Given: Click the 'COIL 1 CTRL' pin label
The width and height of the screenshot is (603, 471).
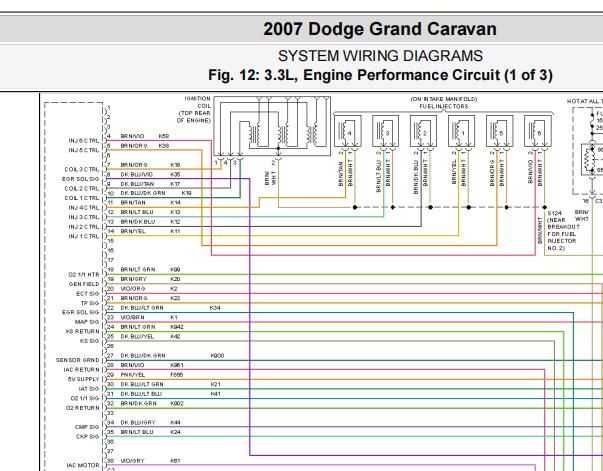Looking at the screenshot, I should [82, 198].
